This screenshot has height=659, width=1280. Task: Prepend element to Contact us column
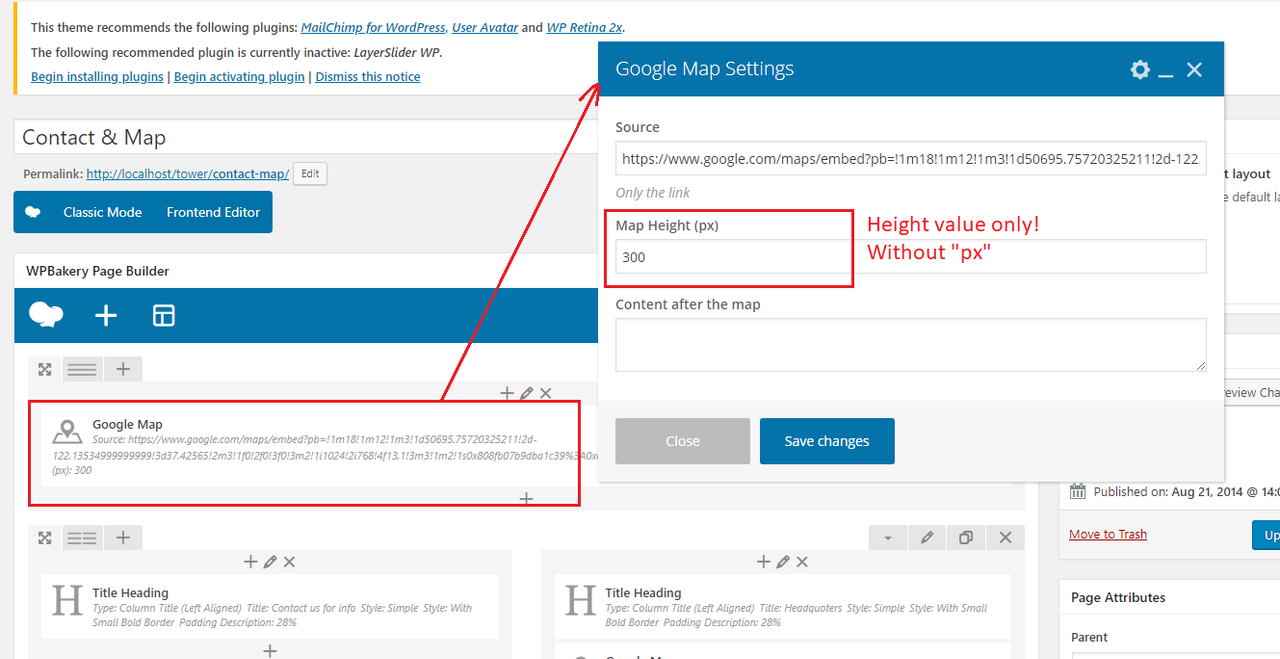(250, 562)
